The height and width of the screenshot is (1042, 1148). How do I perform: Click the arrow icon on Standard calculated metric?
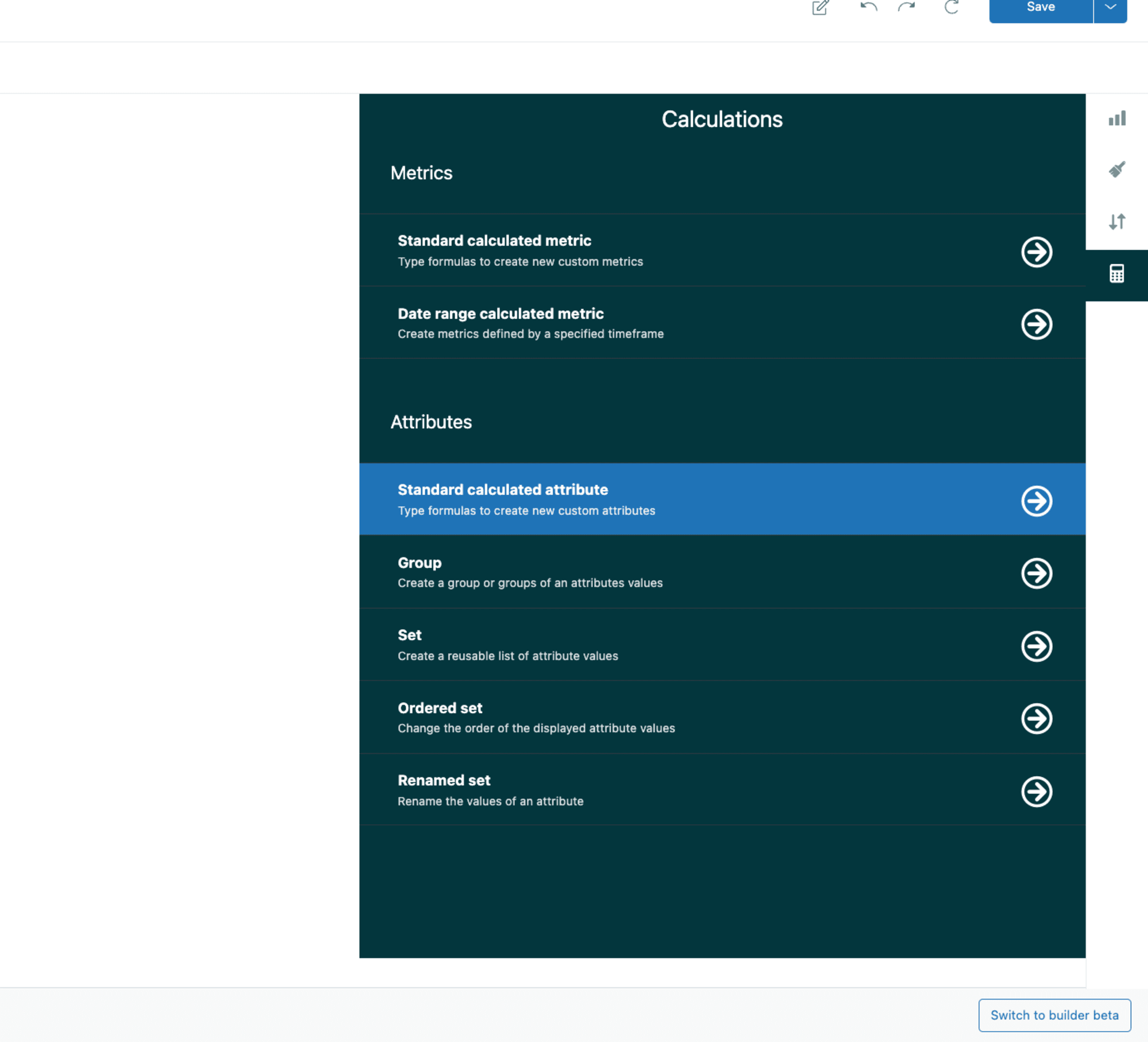coord(1036,251)
